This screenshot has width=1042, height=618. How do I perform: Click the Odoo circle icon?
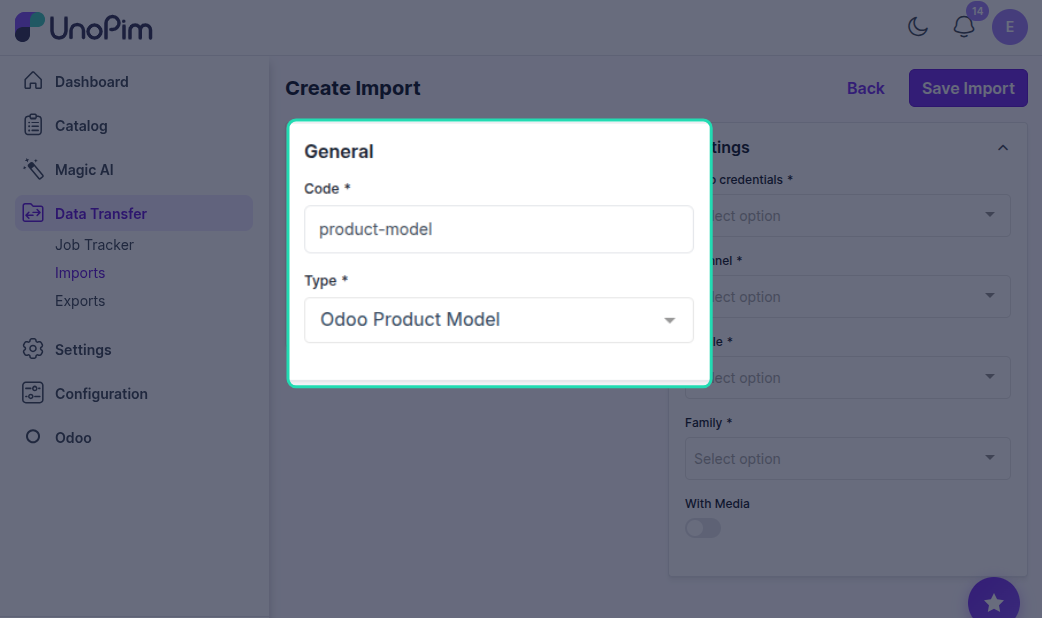click(33, 437)
